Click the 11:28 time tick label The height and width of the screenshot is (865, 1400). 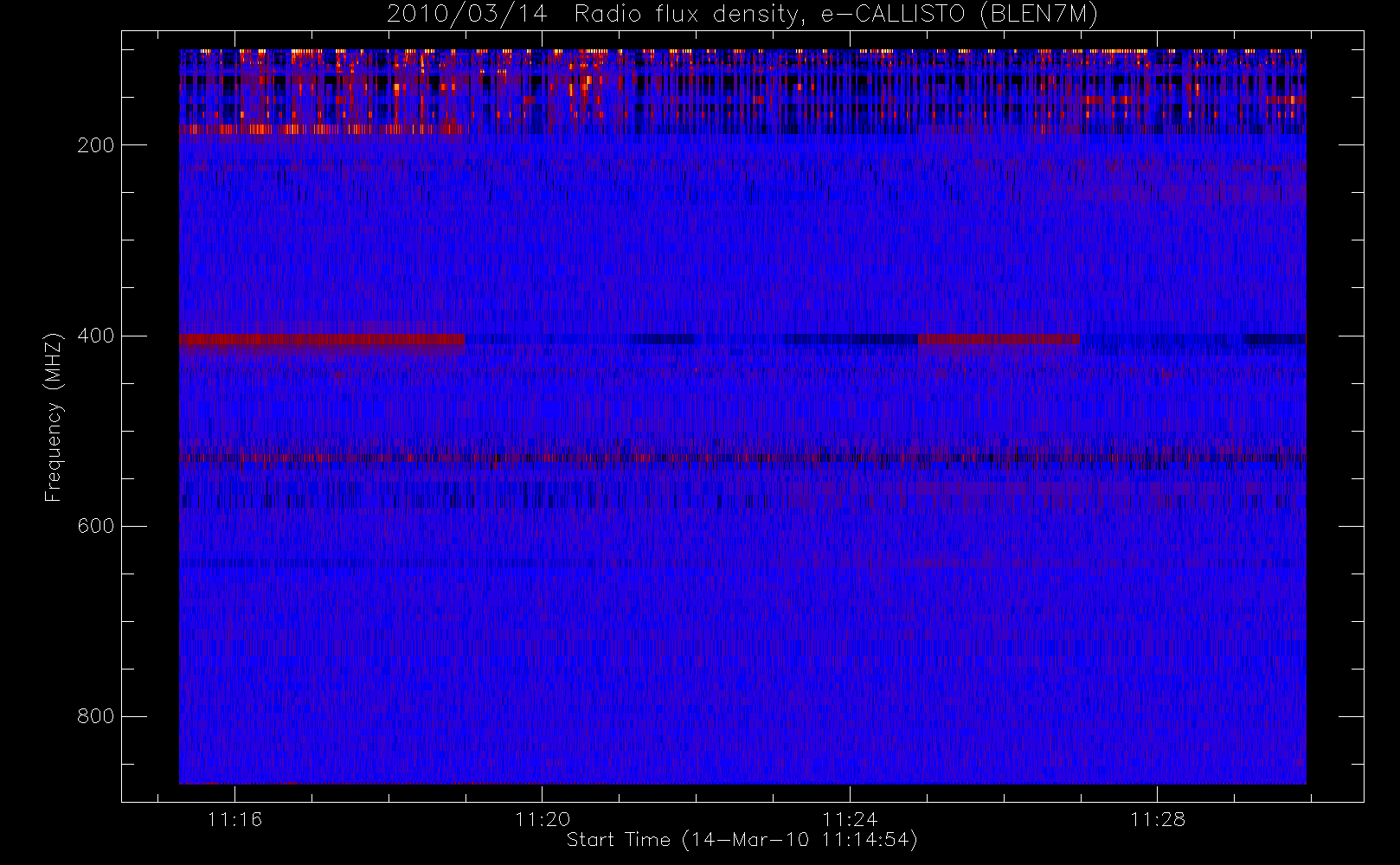tap(1157, 819)
